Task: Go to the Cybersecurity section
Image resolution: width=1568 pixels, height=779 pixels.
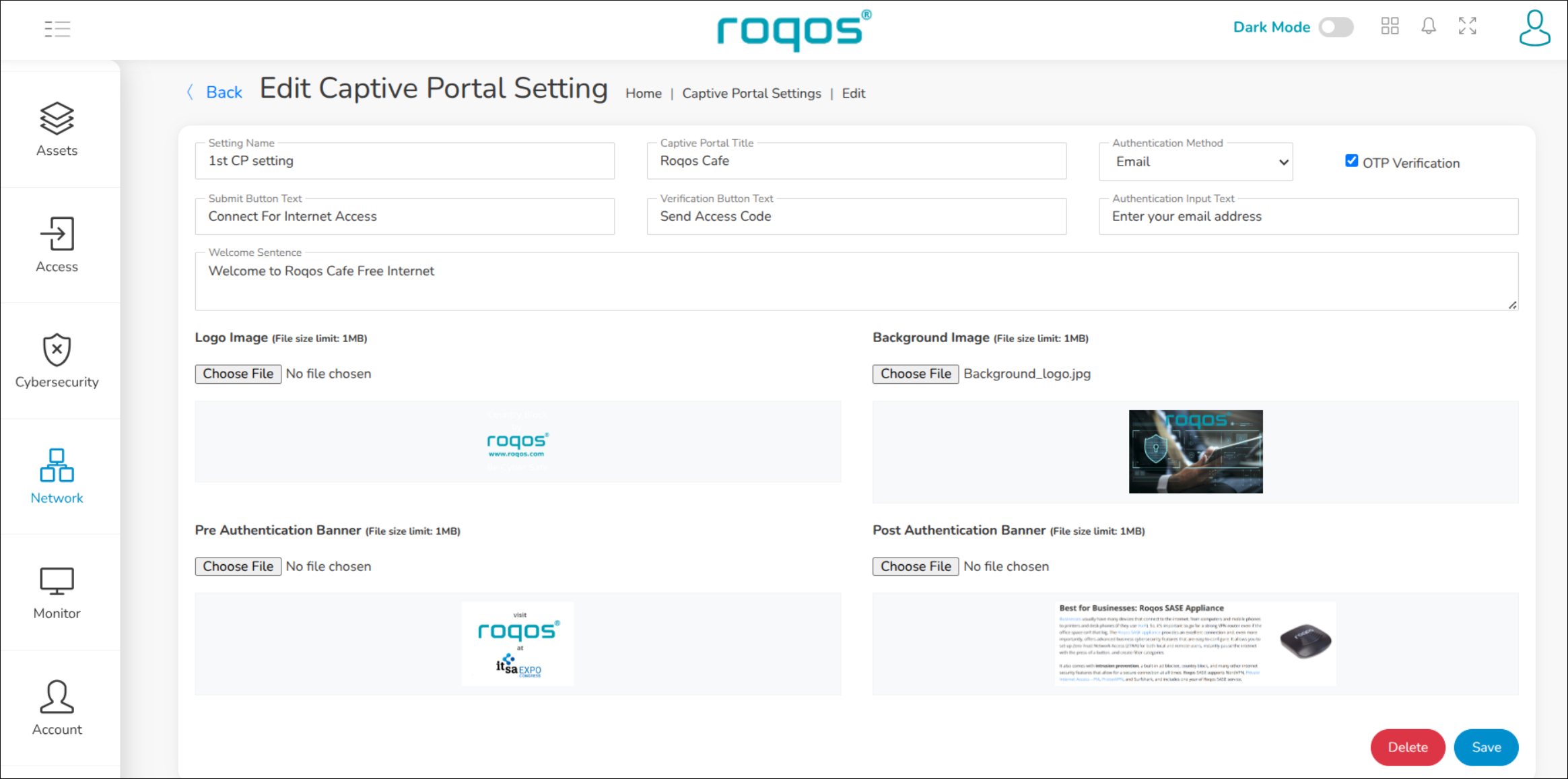Action: pos(57,362)
